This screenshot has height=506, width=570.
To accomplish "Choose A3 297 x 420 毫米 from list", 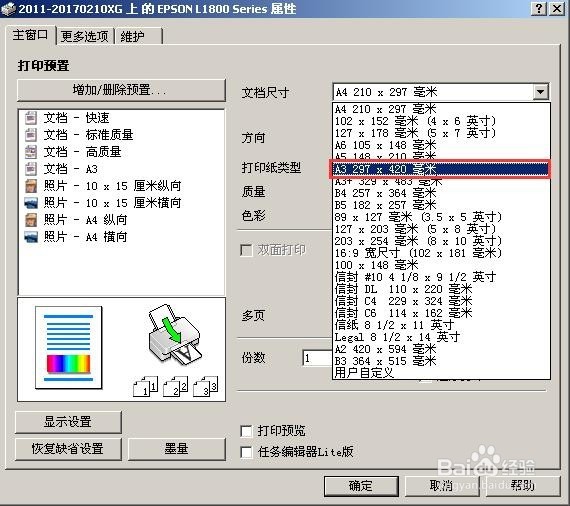I will pos(440,169).
